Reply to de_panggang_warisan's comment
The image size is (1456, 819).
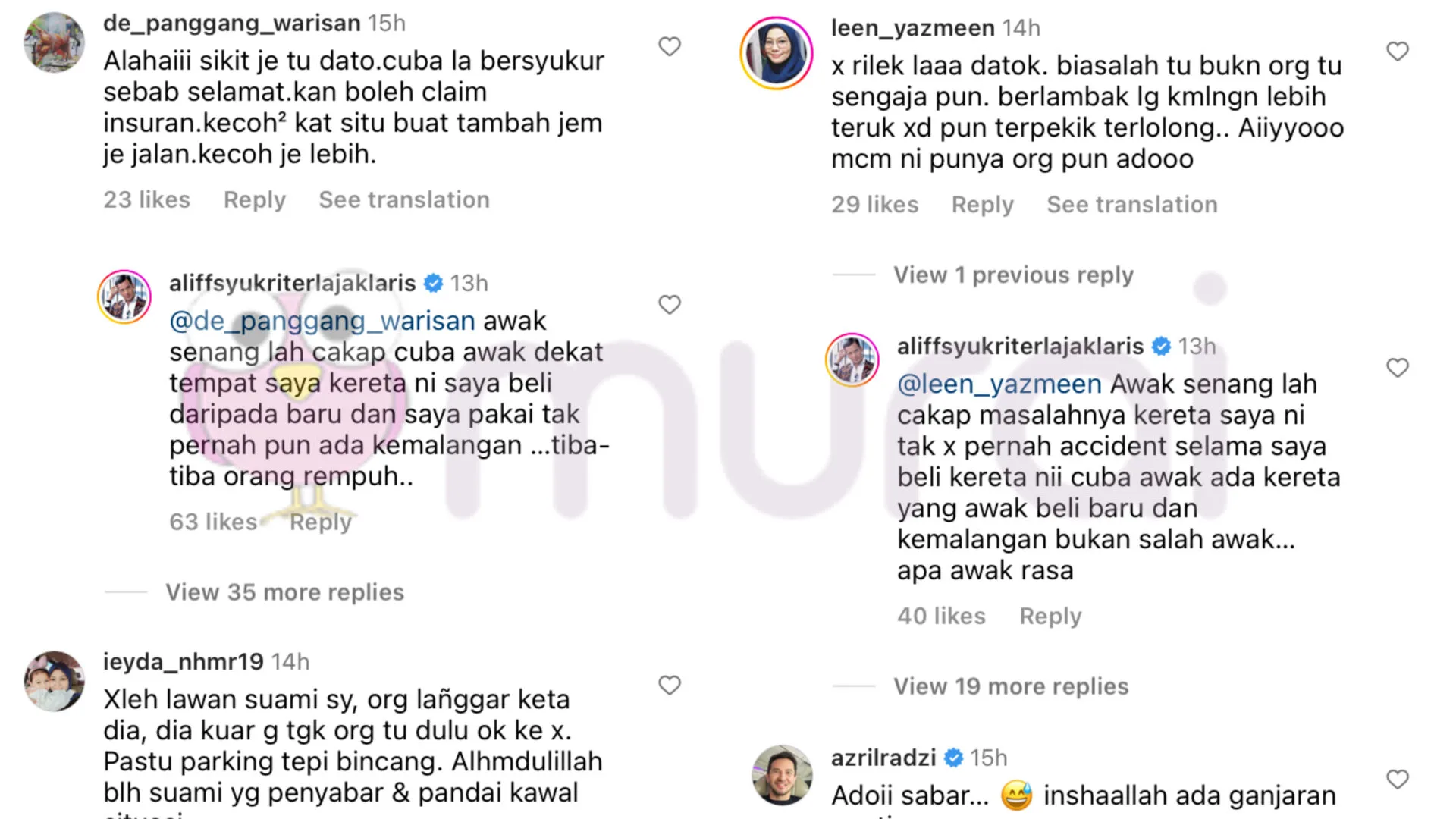pyautogui.click(x=254, y=199)
